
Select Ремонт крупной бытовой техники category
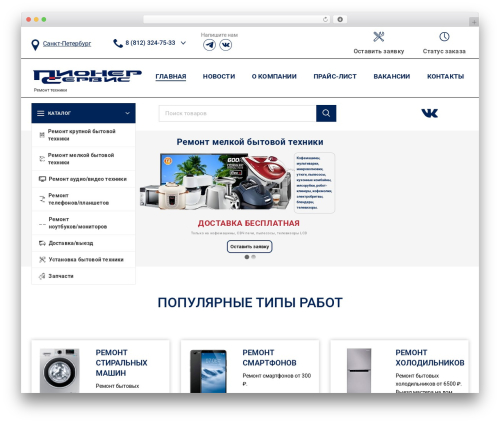click(83, 135)
